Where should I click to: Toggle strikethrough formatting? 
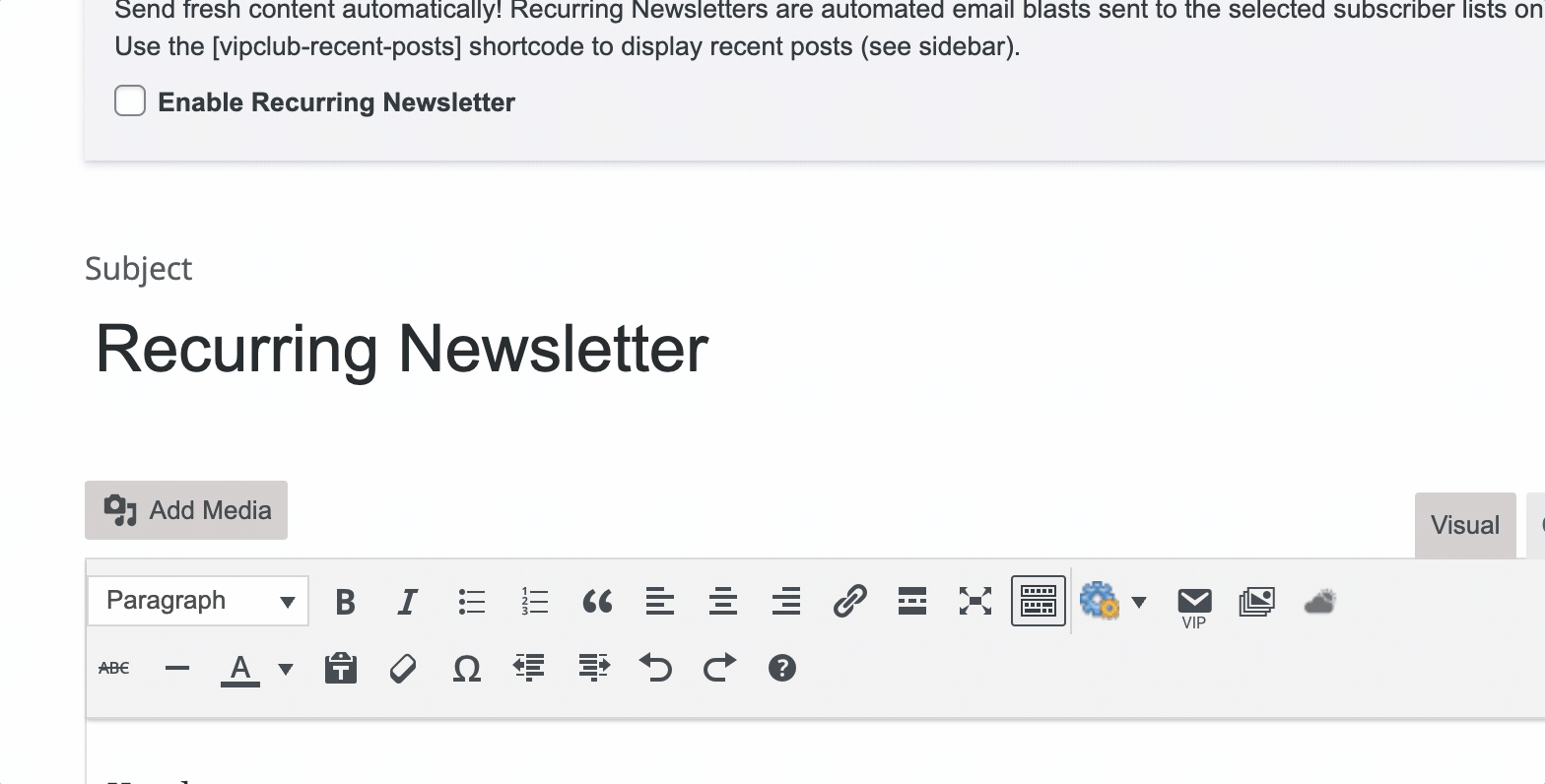pos(114,669)
